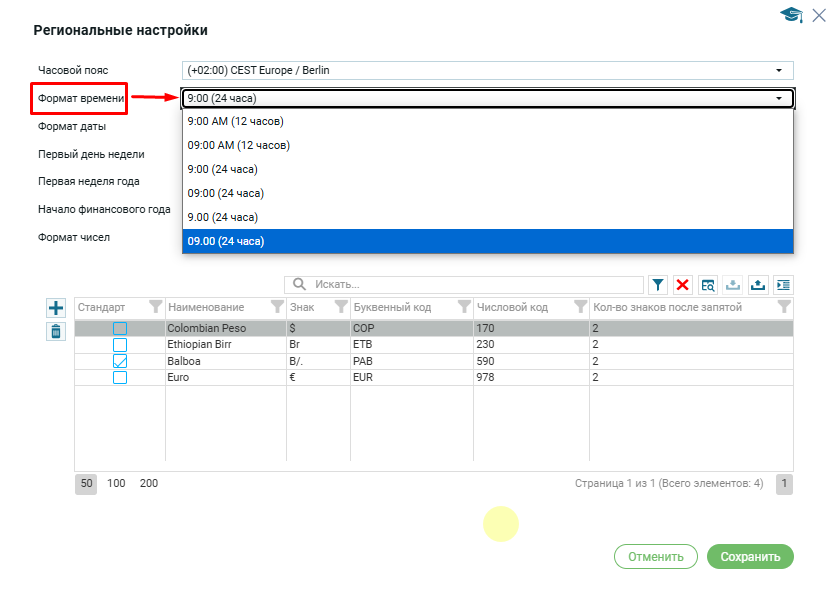Click the Сохранить button
This screenshot has height=589, width=833.
point(749,557)
